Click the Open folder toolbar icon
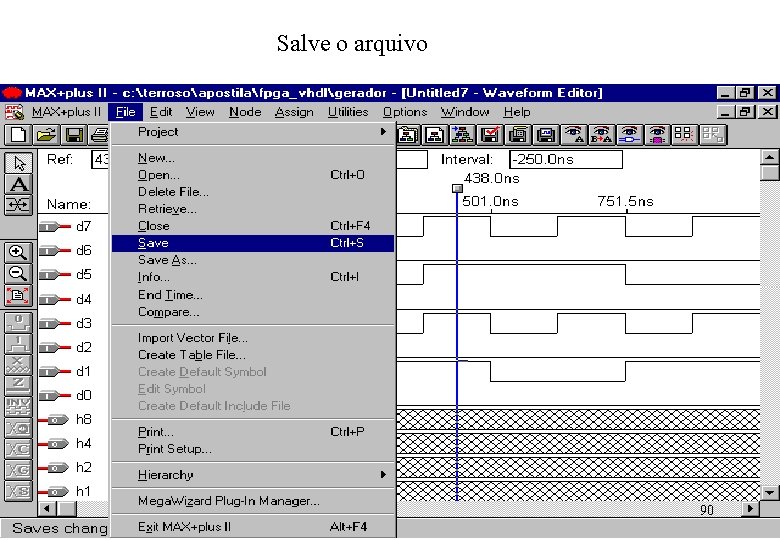 (x=47, y=135)
